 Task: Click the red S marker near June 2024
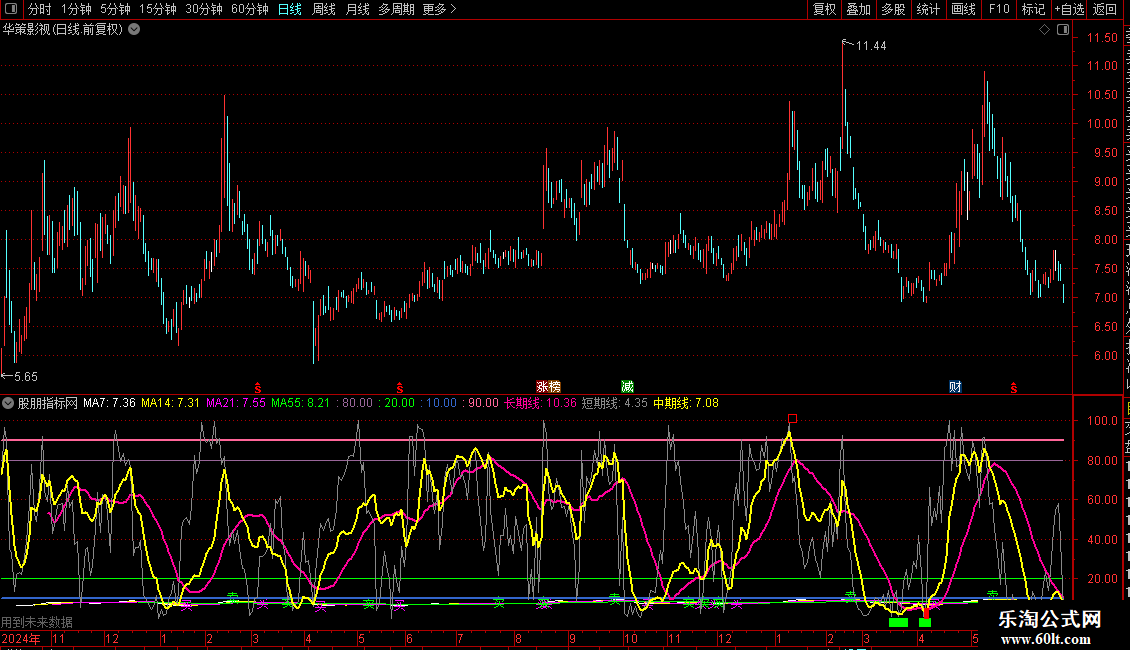point(399,388)
